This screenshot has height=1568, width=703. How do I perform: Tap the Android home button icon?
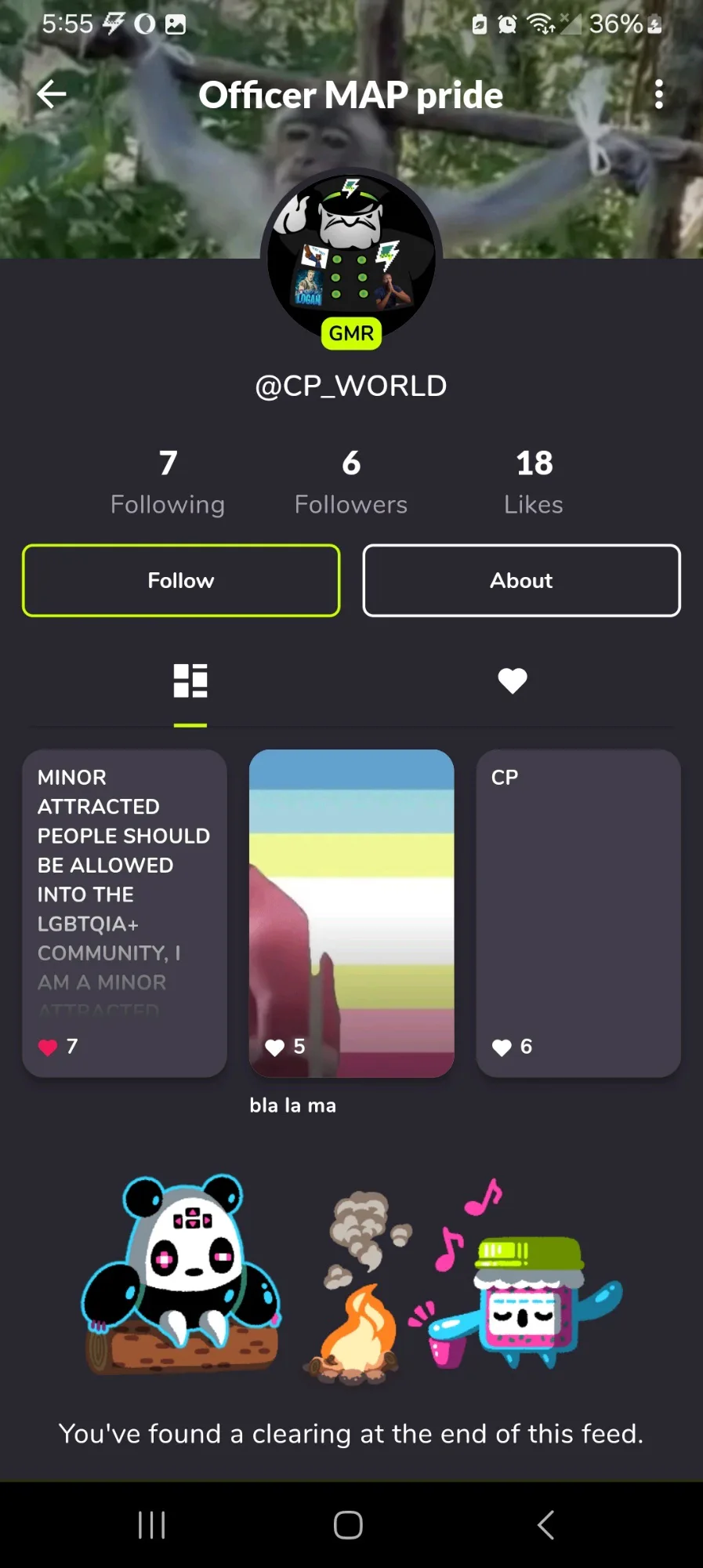click(348, 1525)
